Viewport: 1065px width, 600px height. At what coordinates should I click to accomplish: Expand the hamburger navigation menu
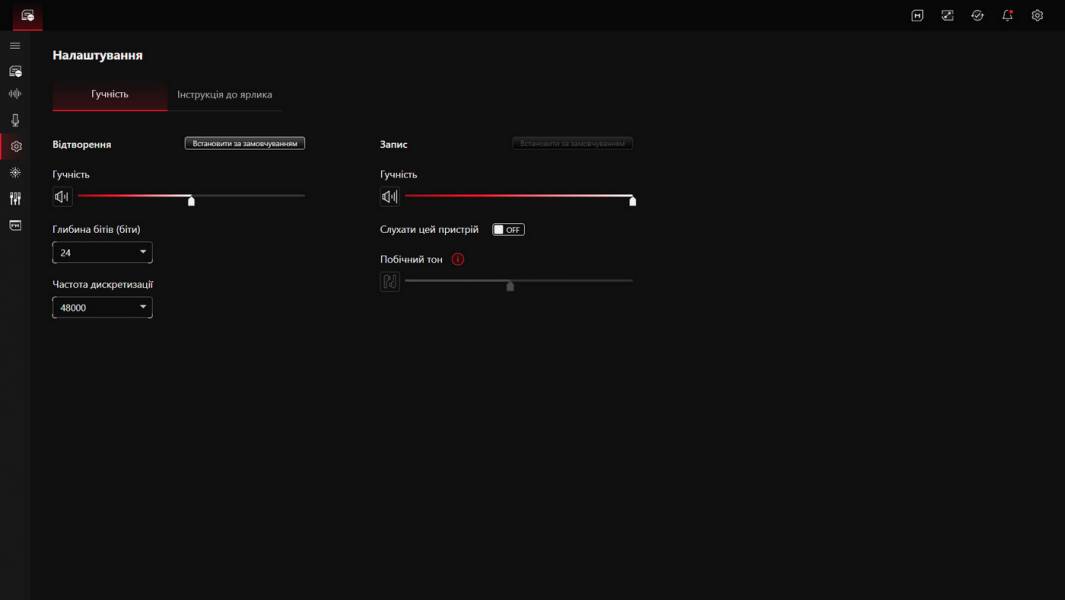pyautogui.click(x=15, y=46)
